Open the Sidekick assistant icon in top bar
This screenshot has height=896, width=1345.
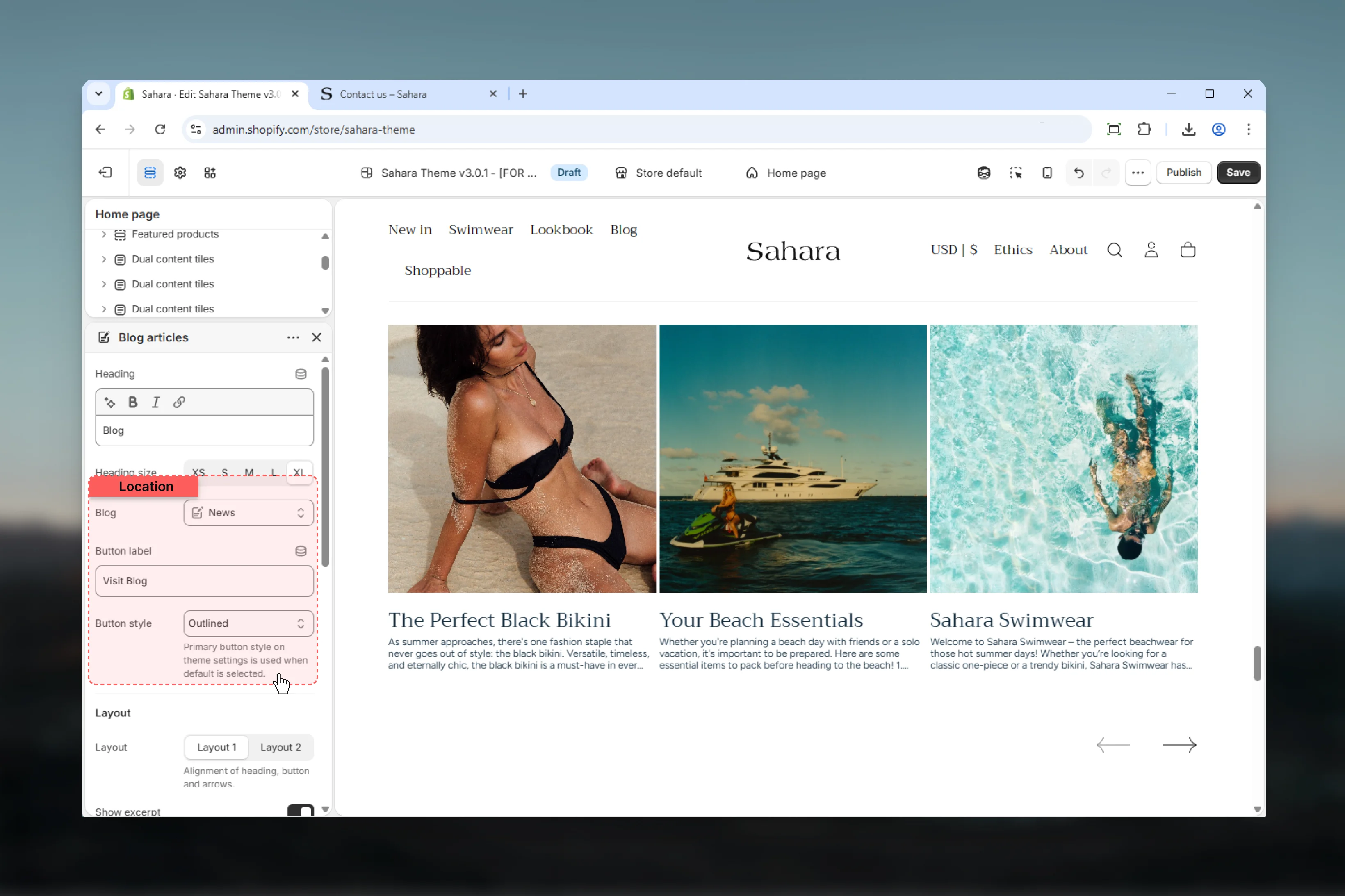[x=983, y=173]
